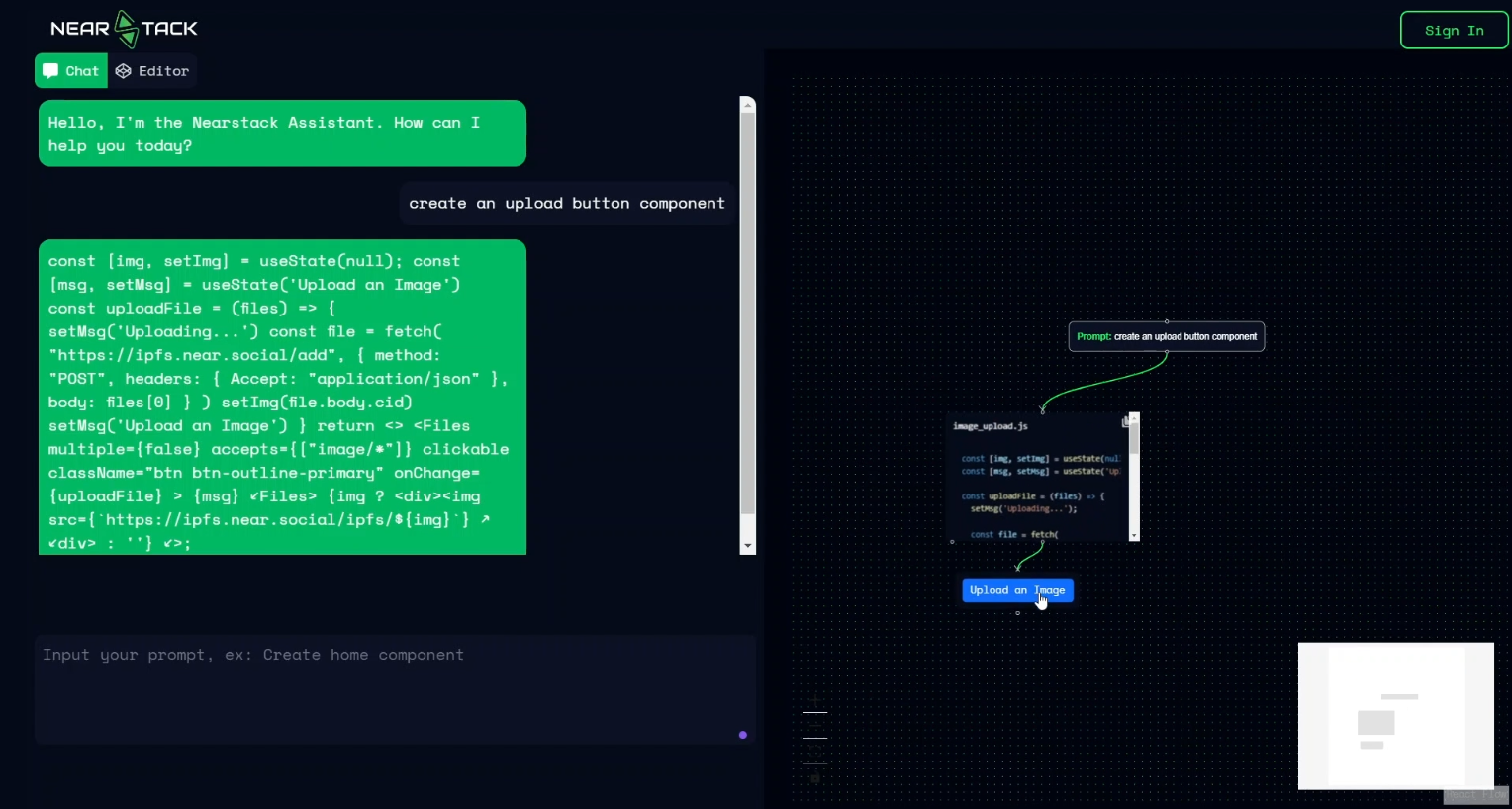Switch to the Chat tab
Screen dimensions: 1512x809
[x=71, y=71]
